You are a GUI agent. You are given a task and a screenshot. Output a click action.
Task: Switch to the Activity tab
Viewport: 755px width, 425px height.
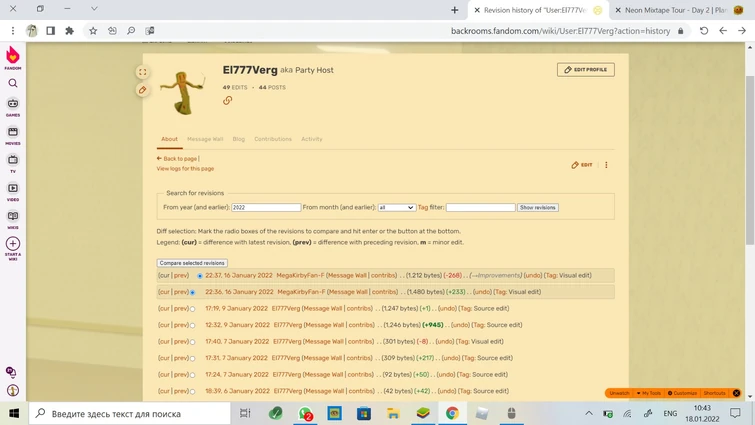click(312, 139)
